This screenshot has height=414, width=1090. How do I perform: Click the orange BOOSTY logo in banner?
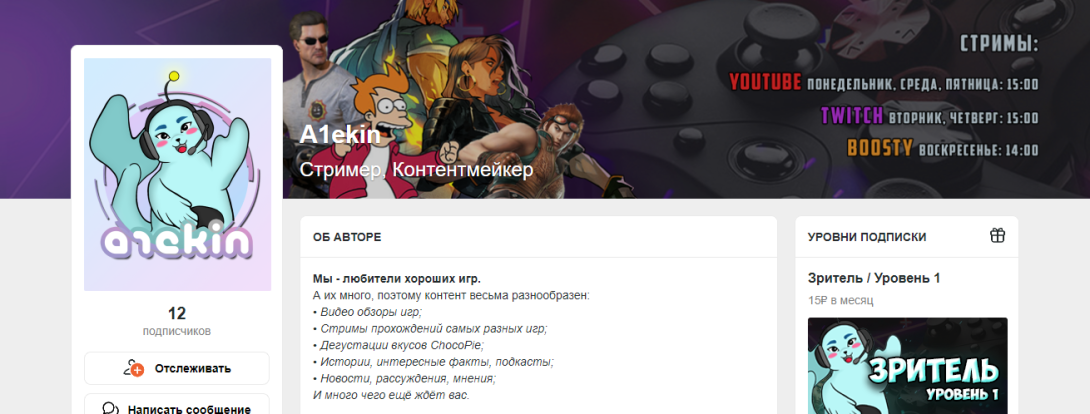pyautogui.click(x=879, y=148)
